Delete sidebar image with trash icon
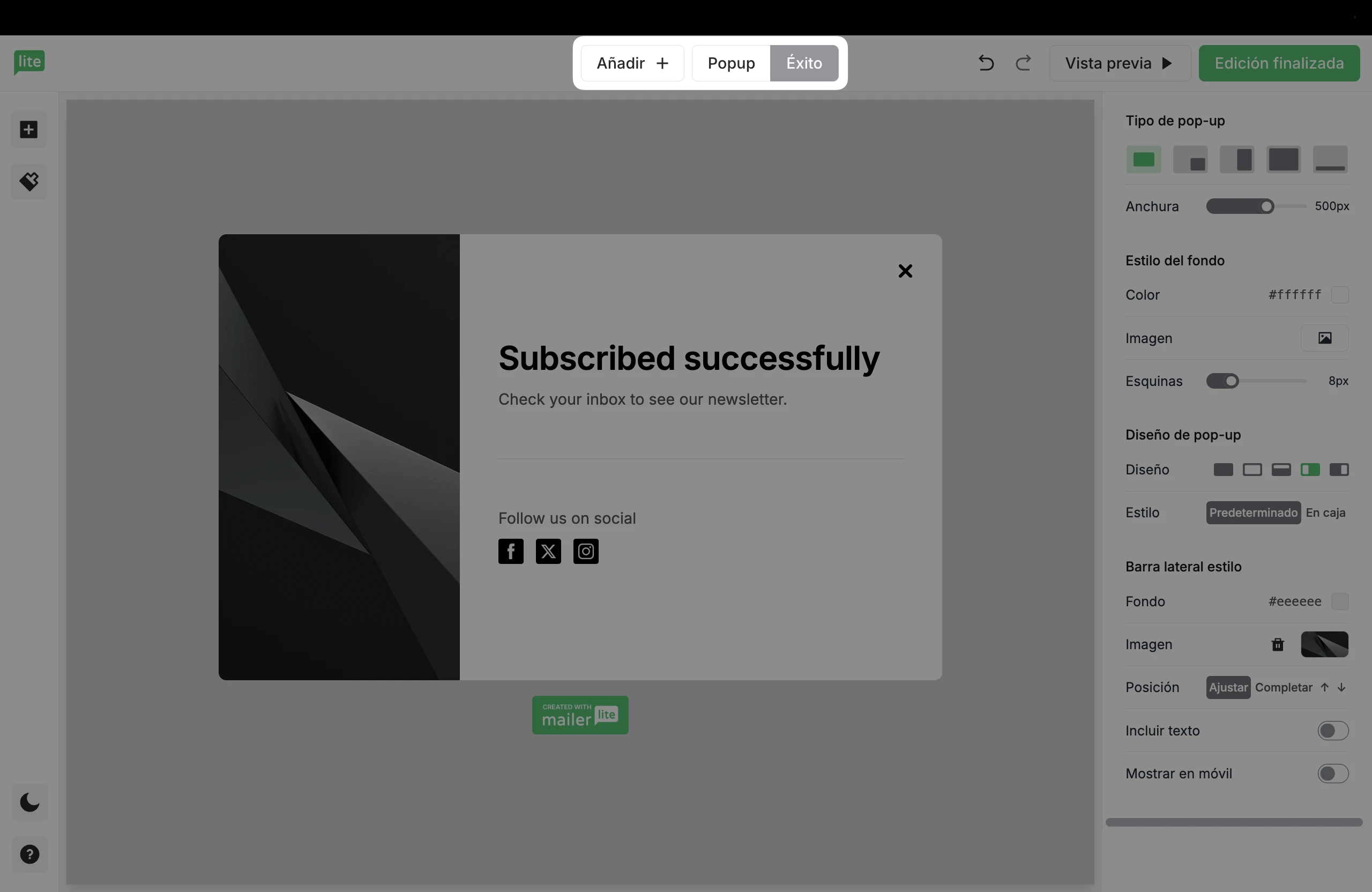Viewport: 1372px width, 892px height. point(1278,645)
